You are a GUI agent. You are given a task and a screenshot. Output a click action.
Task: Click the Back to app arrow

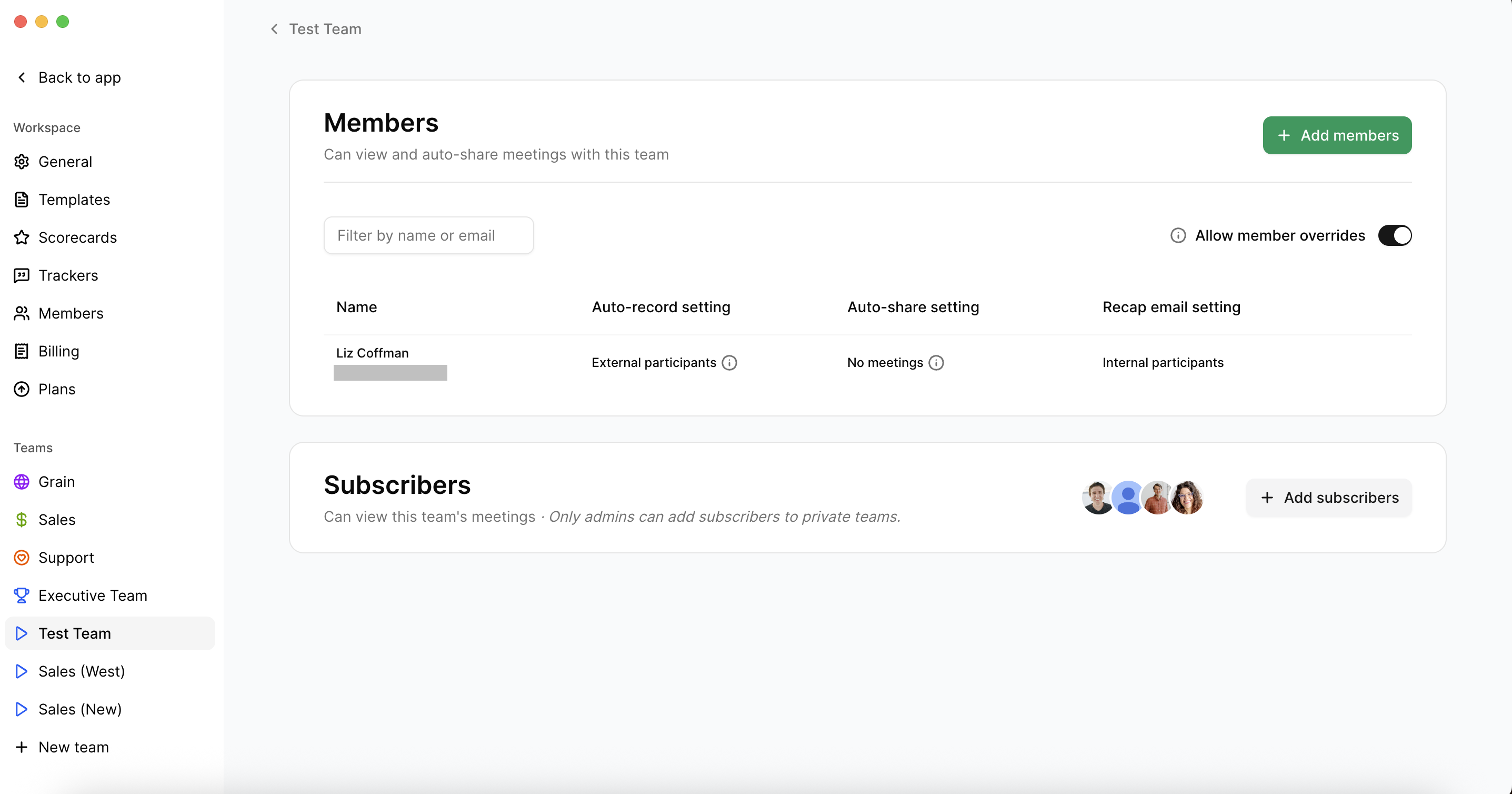[22, 77]
